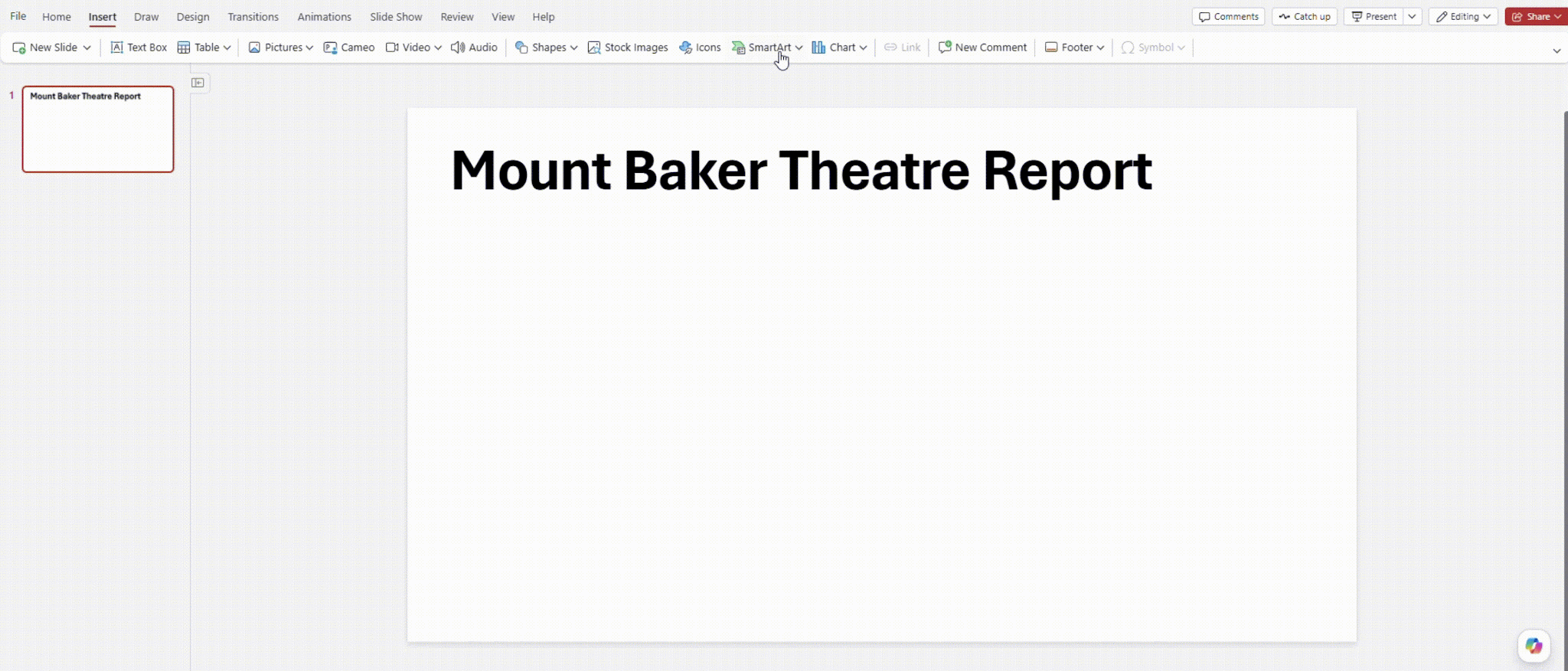Click the New Slide button
The width and height of the screenshot is (1568, 671).
pyautogui.click(x=44, y=47)
